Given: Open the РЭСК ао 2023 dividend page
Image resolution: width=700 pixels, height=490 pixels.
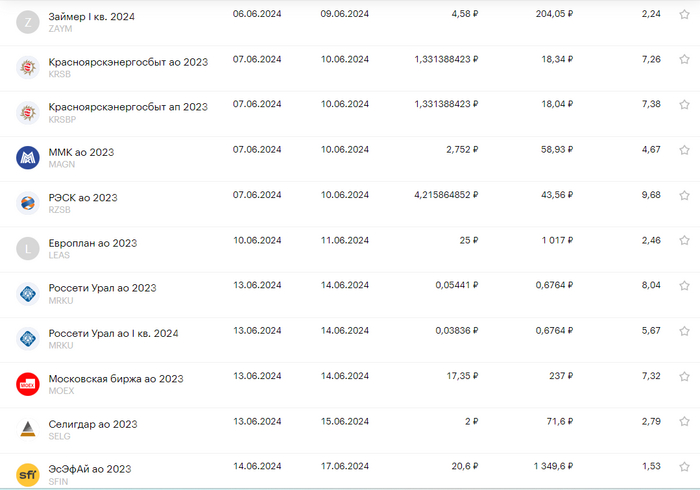Looking at the screenshot, I should pyautogui.click(x=83, y=198).
